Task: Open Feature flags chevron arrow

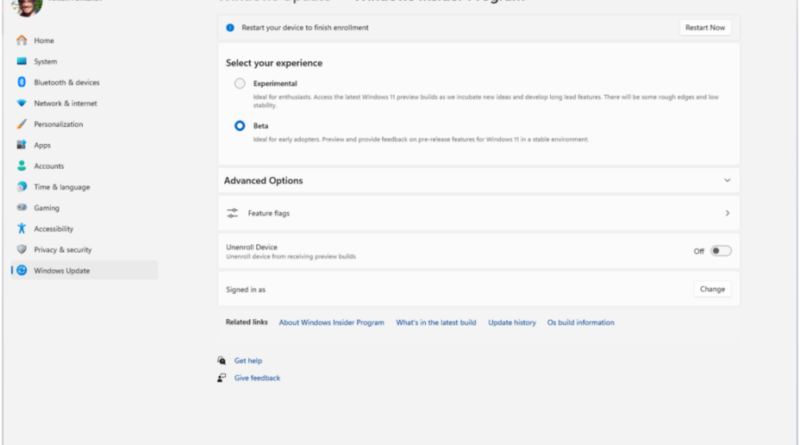Action: [x=727, y=214]
